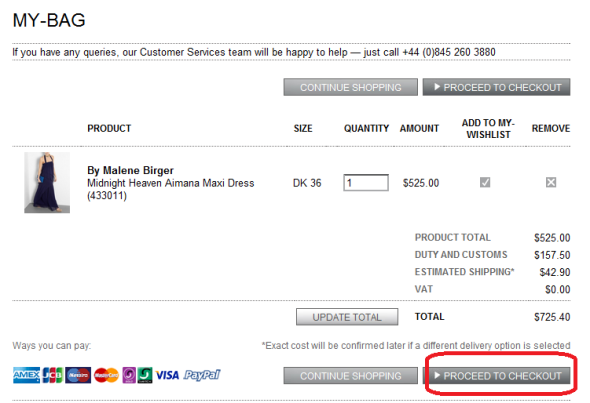Open Midnight Heaven Aimana Maxi Dress link
Image resolution: width=590 pixels, height=403 pixels.
pos(171,183)
